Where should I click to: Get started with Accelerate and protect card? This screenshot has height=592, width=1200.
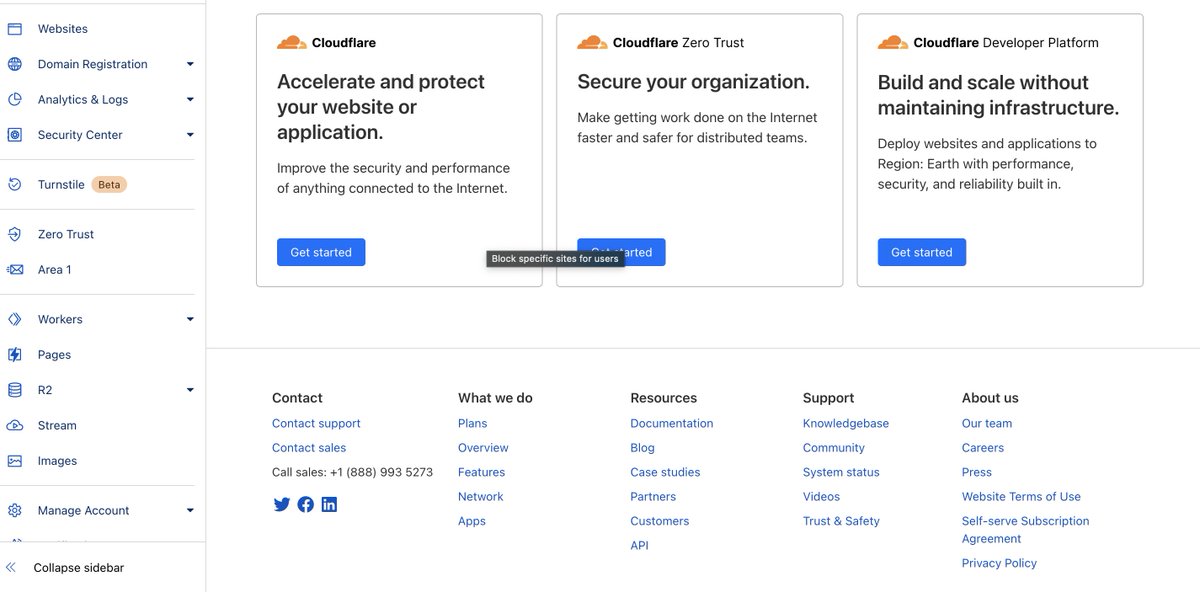(x=321, y=252)
